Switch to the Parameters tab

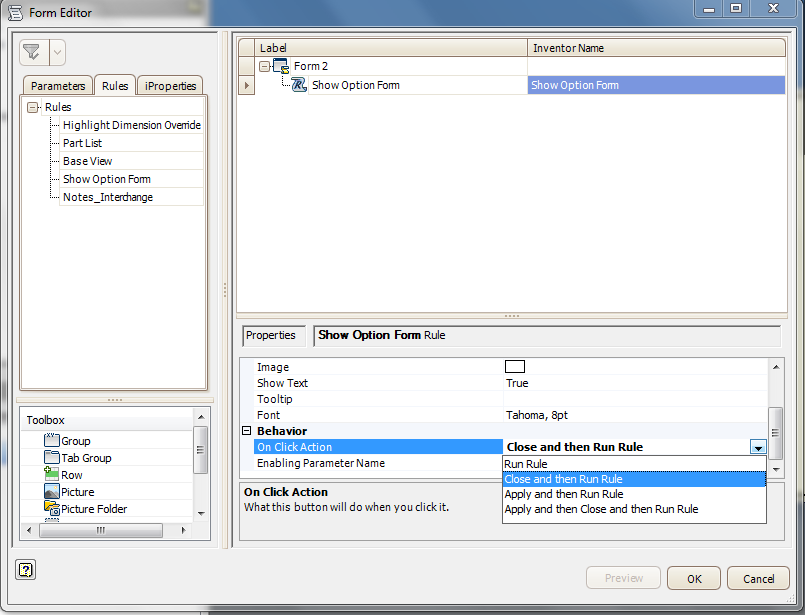57,85
